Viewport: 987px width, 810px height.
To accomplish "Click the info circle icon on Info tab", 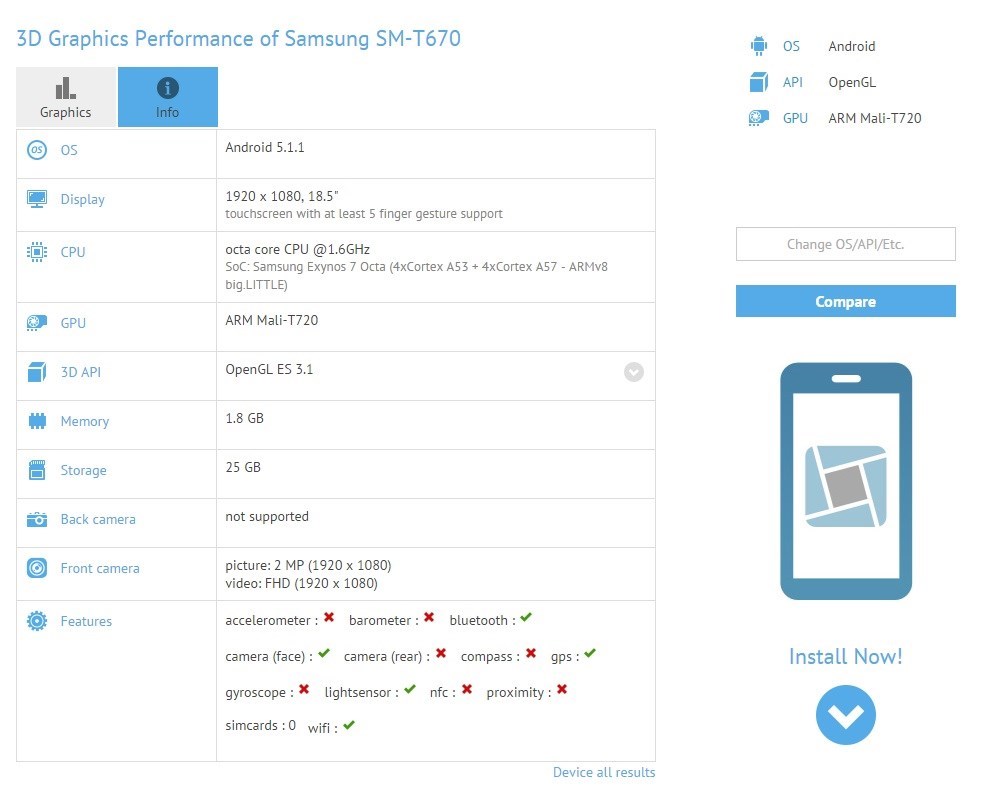I will pos(167,88).
